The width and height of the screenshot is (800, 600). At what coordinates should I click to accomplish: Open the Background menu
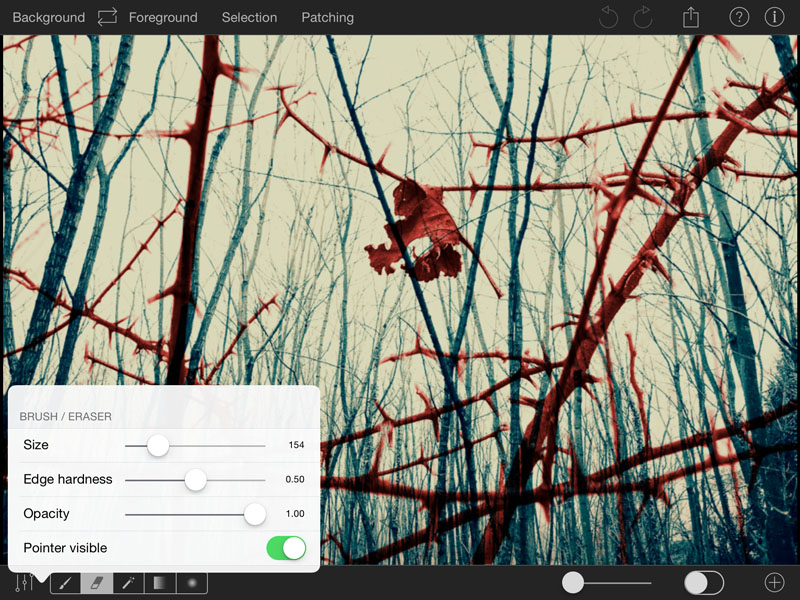pos(49,17)
